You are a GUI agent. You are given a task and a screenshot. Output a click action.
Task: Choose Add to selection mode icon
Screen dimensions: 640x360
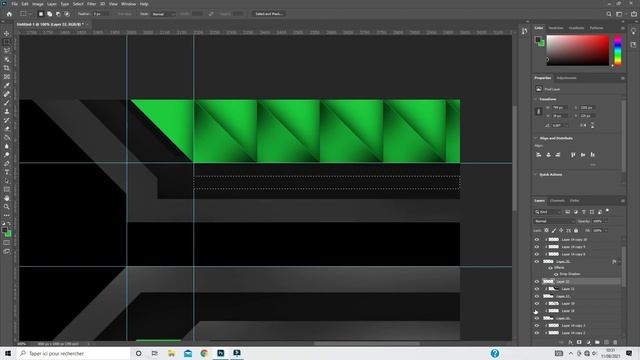(49, 14)
